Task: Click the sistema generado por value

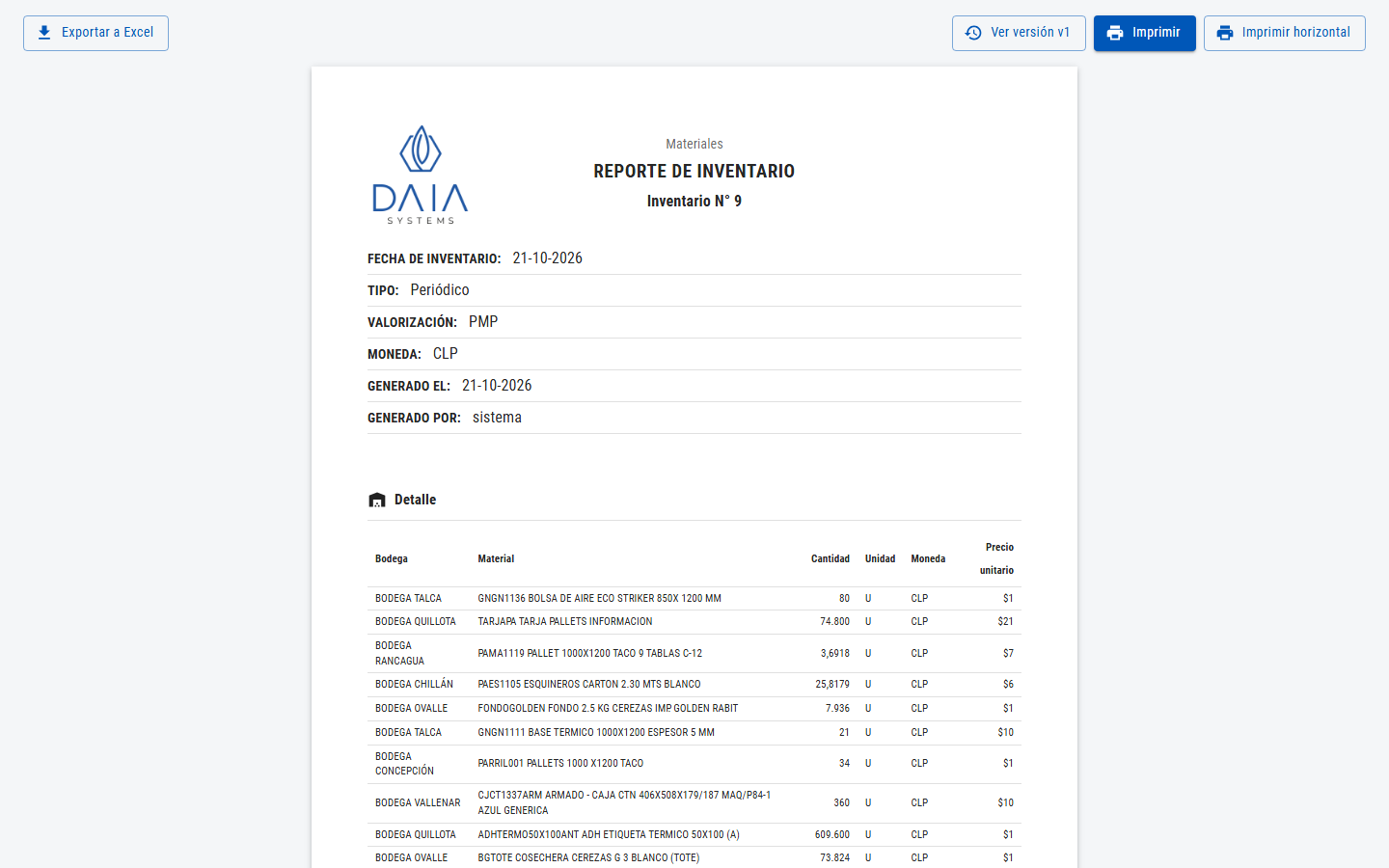Action: click(x=497, y=418)
